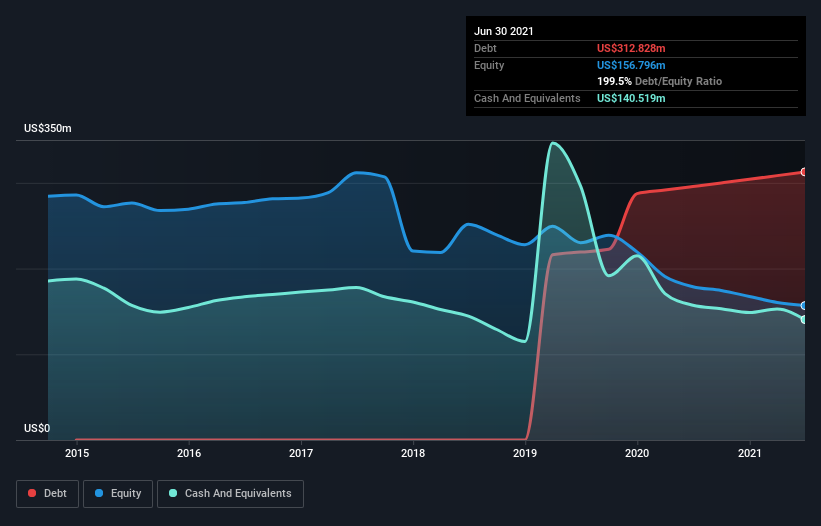Screen dimensions: 821x526
Task: Click Cash And Equivalents label in tooltip
Action: pos(527,98)
